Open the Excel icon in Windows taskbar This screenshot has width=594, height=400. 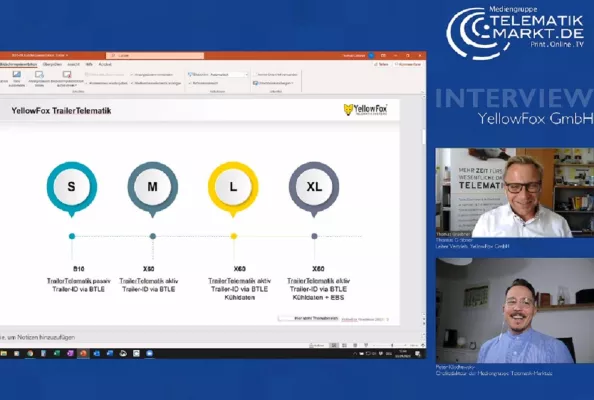56,353
